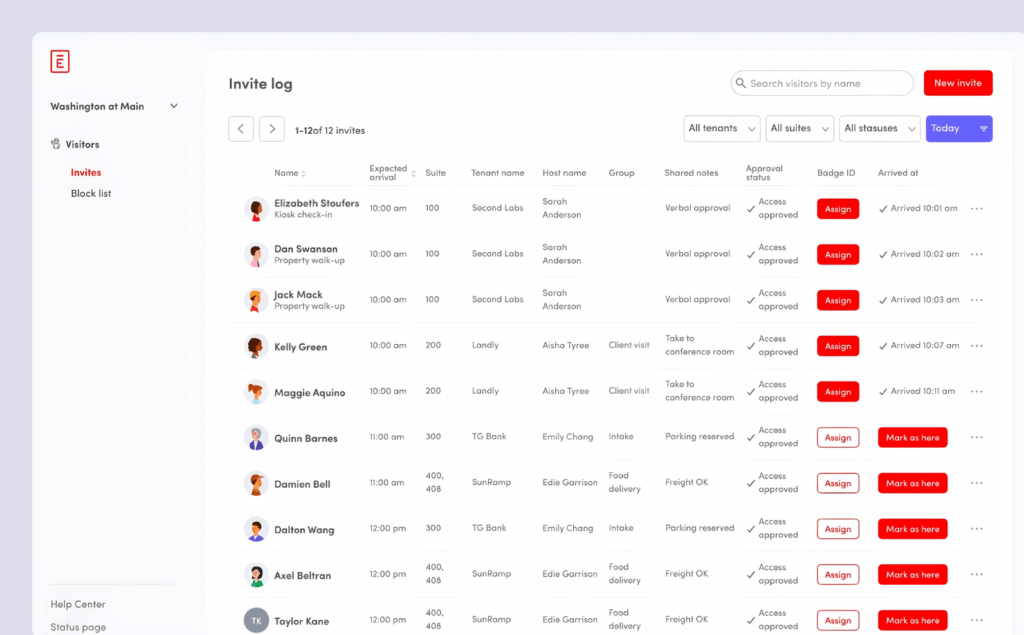Open the All tenants filter dropdown
The width and height of the screenshot is (1024, 635).
[722, 129]
